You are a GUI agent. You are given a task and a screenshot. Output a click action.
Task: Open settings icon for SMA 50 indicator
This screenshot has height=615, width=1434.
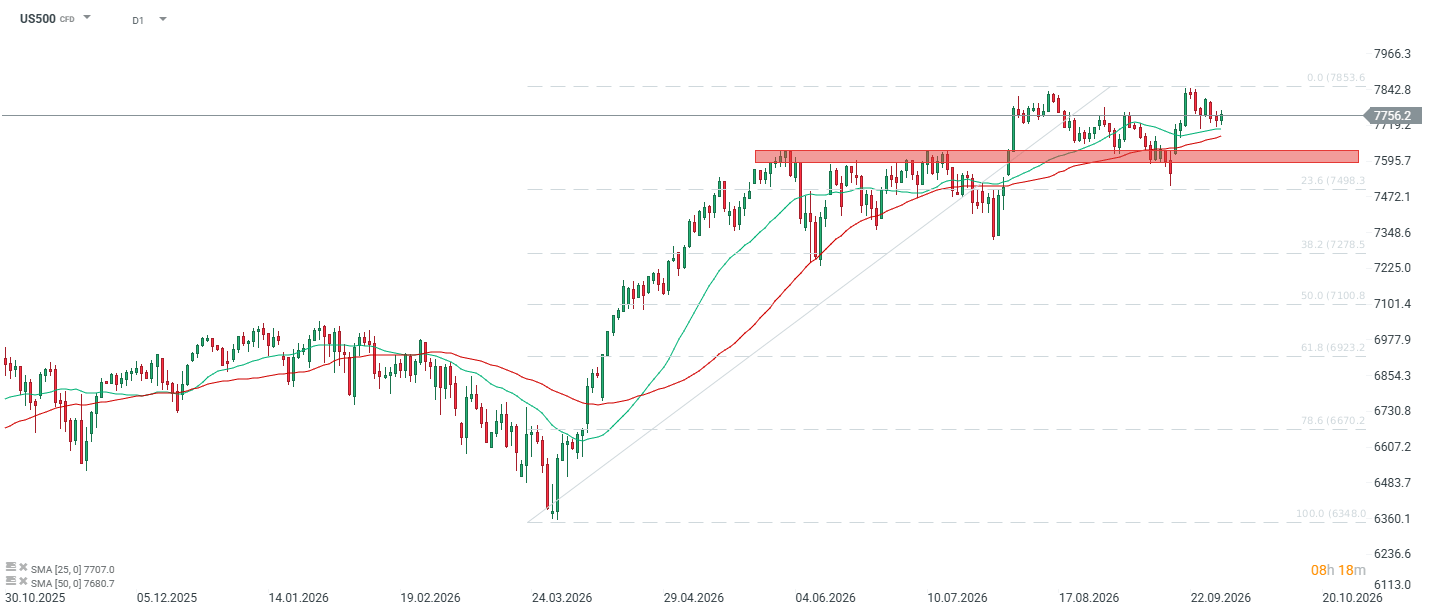(9, 580)
